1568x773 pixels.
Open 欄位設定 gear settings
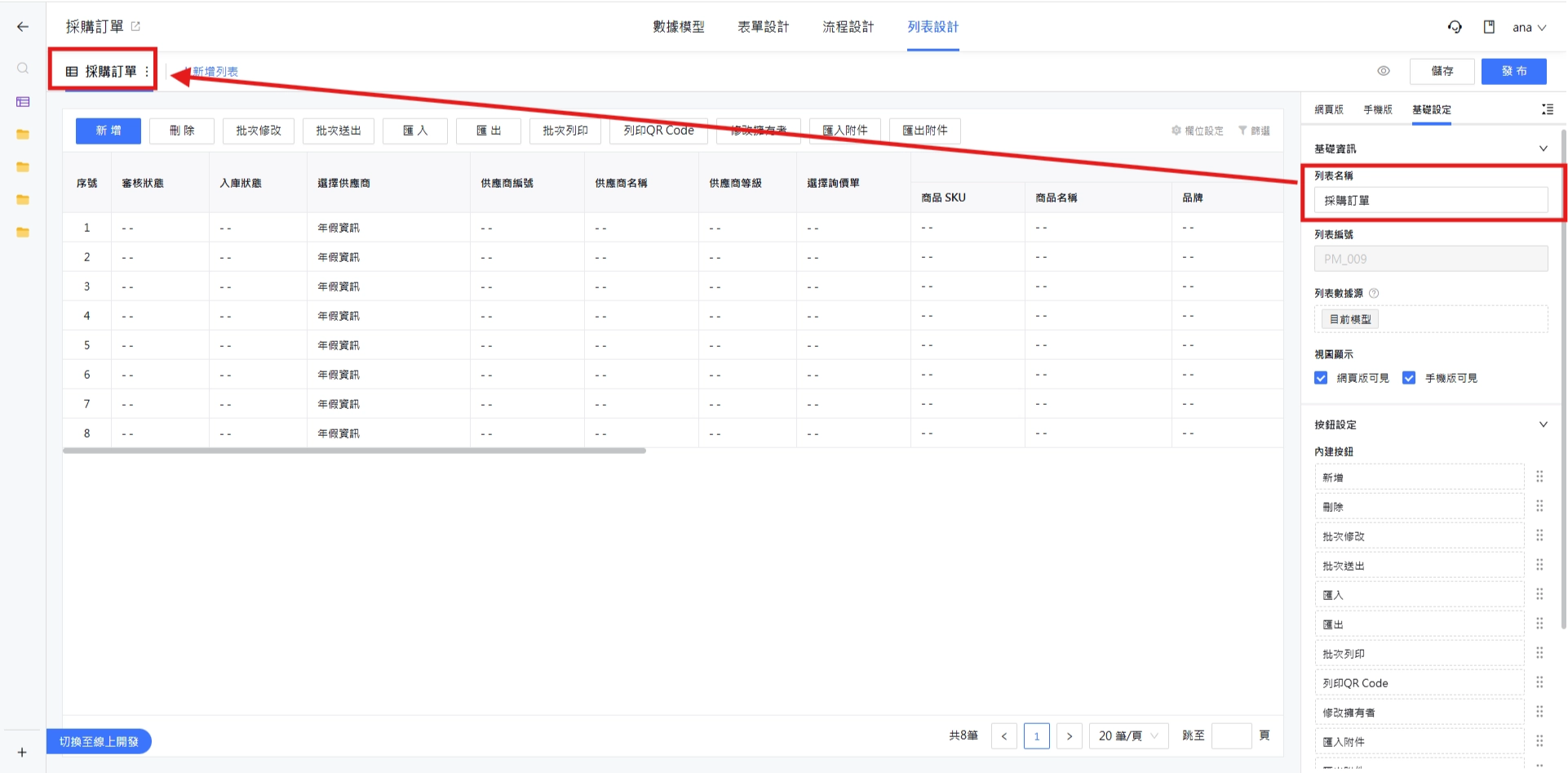click(x=1198, y=131)
